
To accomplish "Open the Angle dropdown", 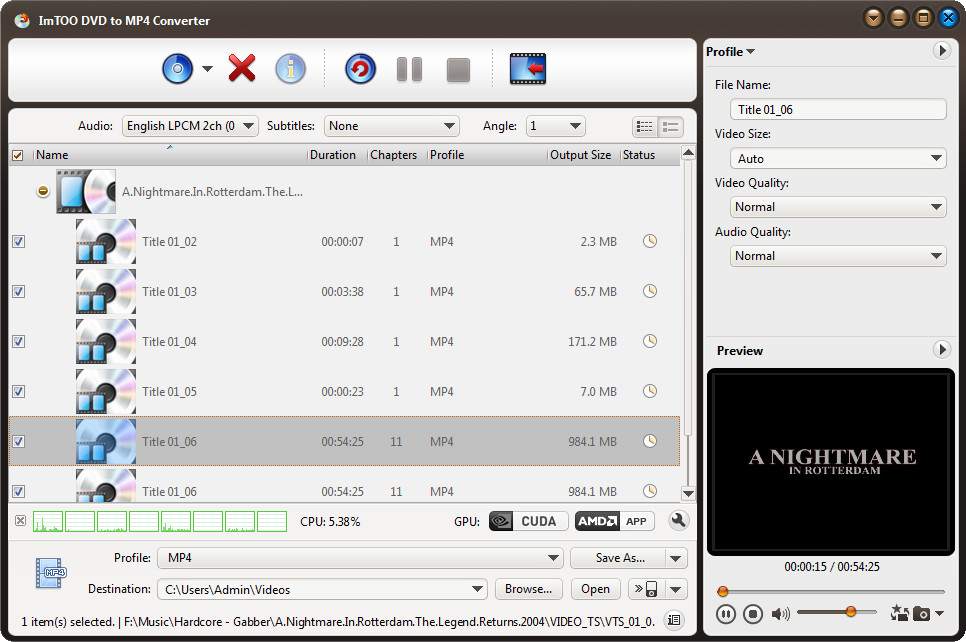I will click(x=556, y=126).
